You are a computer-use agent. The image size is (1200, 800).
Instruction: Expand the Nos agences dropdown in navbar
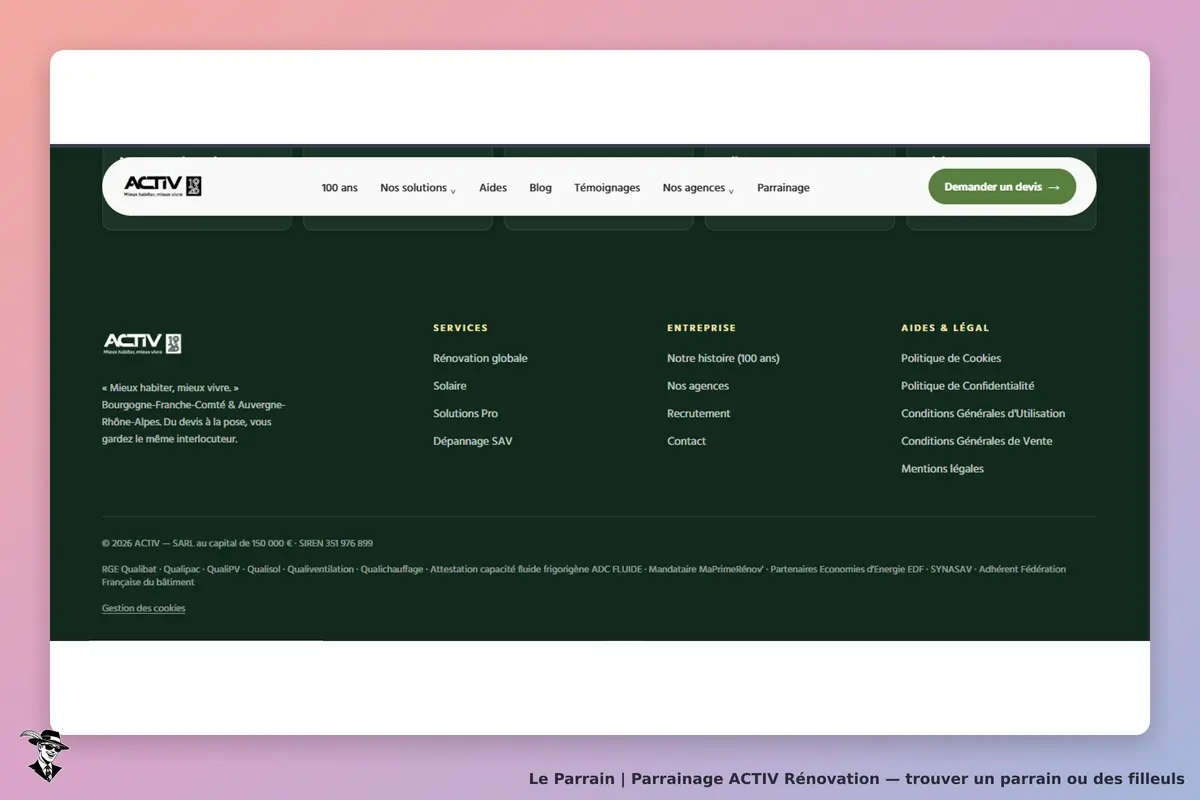click(698, 188)
